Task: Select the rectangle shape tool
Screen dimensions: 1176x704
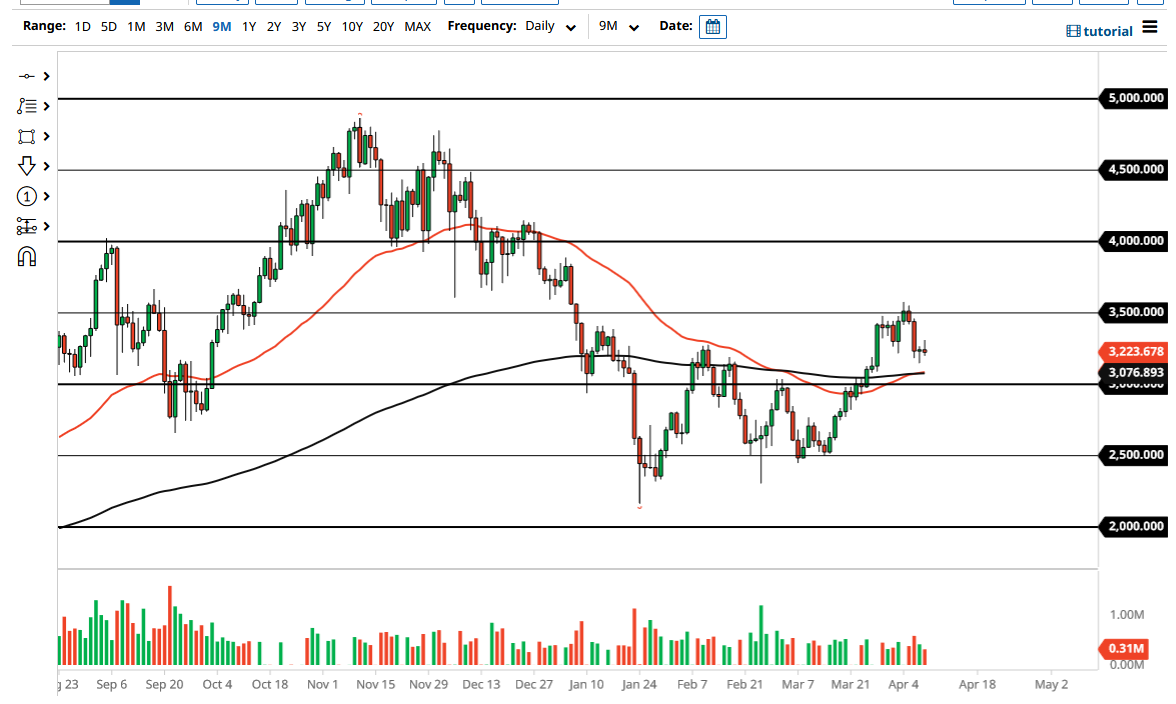Action: click(x=27, y=135)
